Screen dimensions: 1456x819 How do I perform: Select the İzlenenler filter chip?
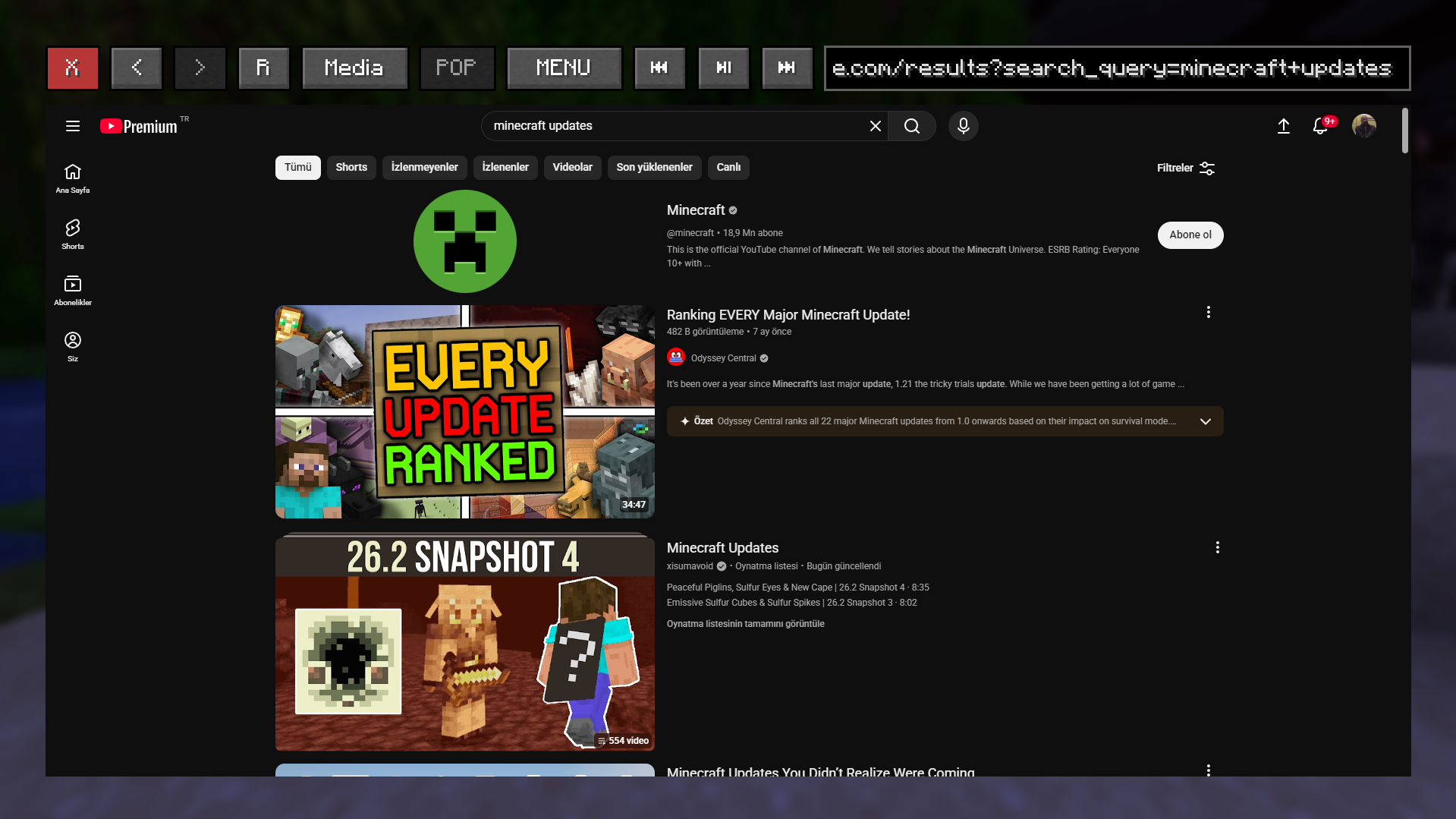pos(505,168)
